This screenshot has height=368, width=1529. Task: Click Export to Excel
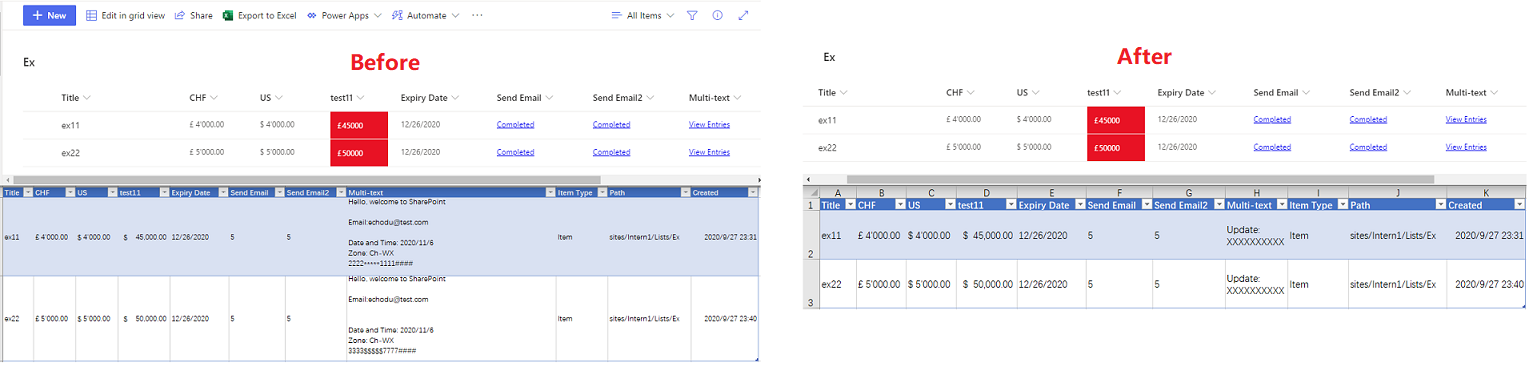259,16
